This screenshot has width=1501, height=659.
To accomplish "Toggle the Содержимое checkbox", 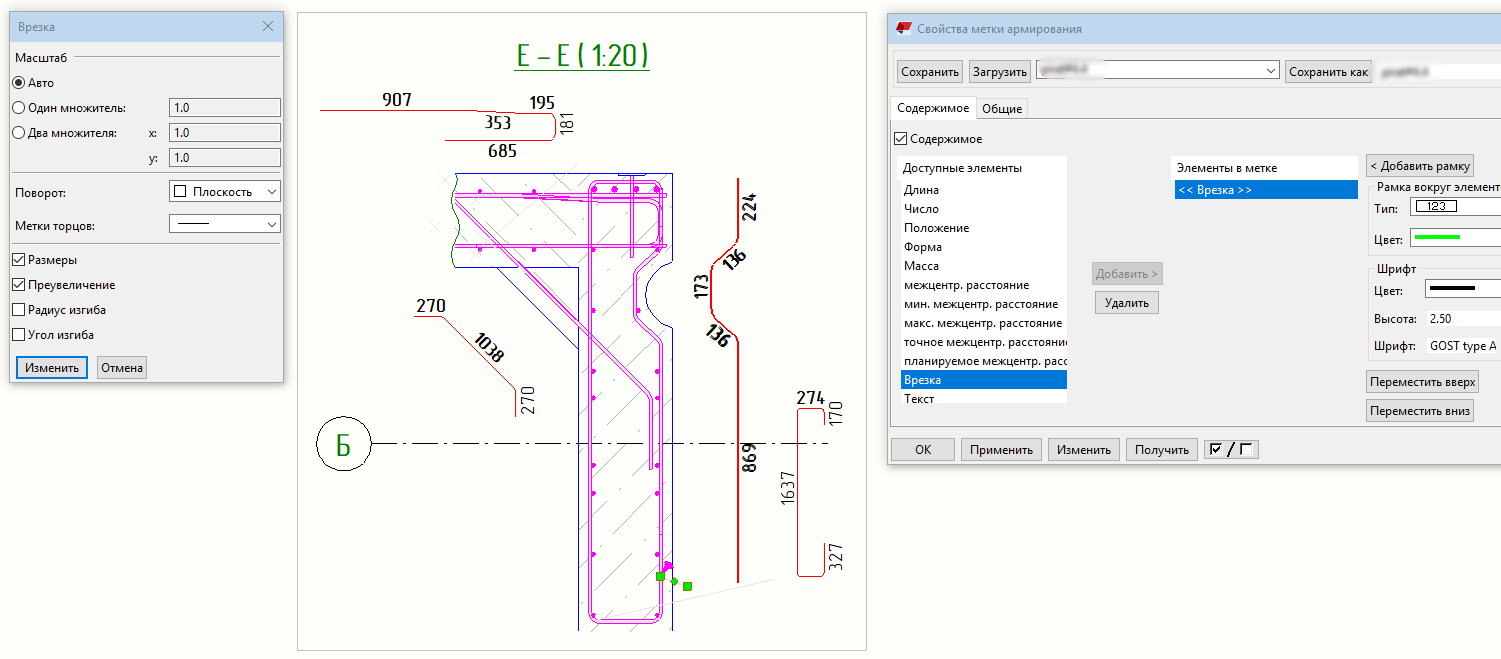I will click(x=901, y=139).
